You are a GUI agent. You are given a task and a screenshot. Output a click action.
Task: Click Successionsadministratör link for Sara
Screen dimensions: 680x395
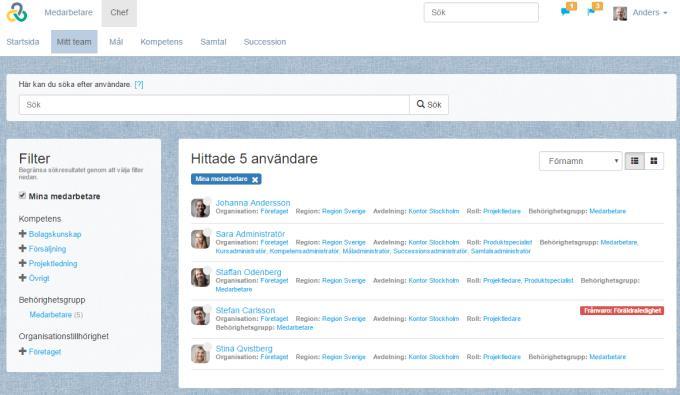pyautogui.click(x=430, y=251)
